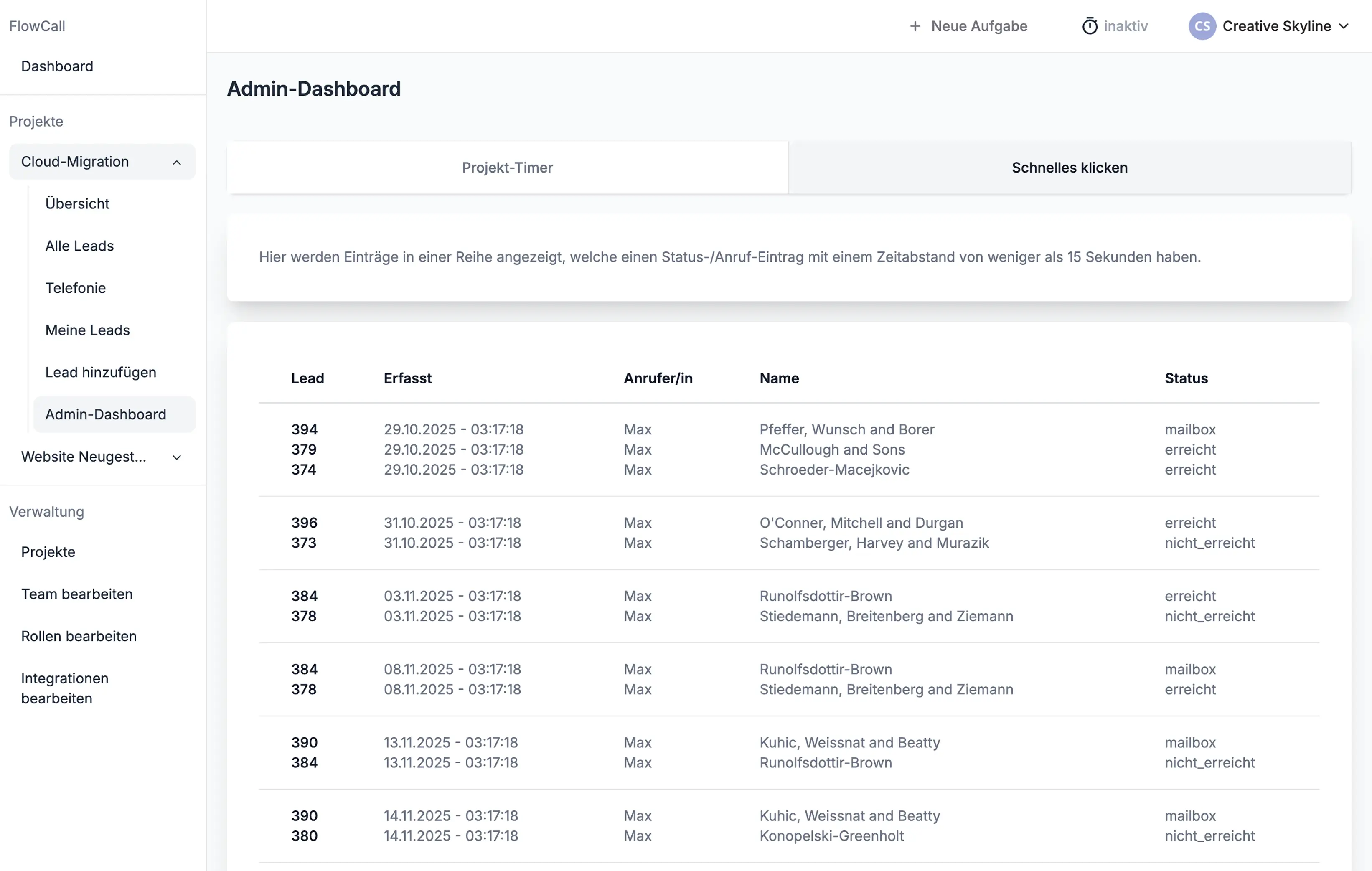This screenshot has height=871, width=1372.
Task: Open Dashboard in the sidebar
Action: pyautogui.click(x=57, y=66)
